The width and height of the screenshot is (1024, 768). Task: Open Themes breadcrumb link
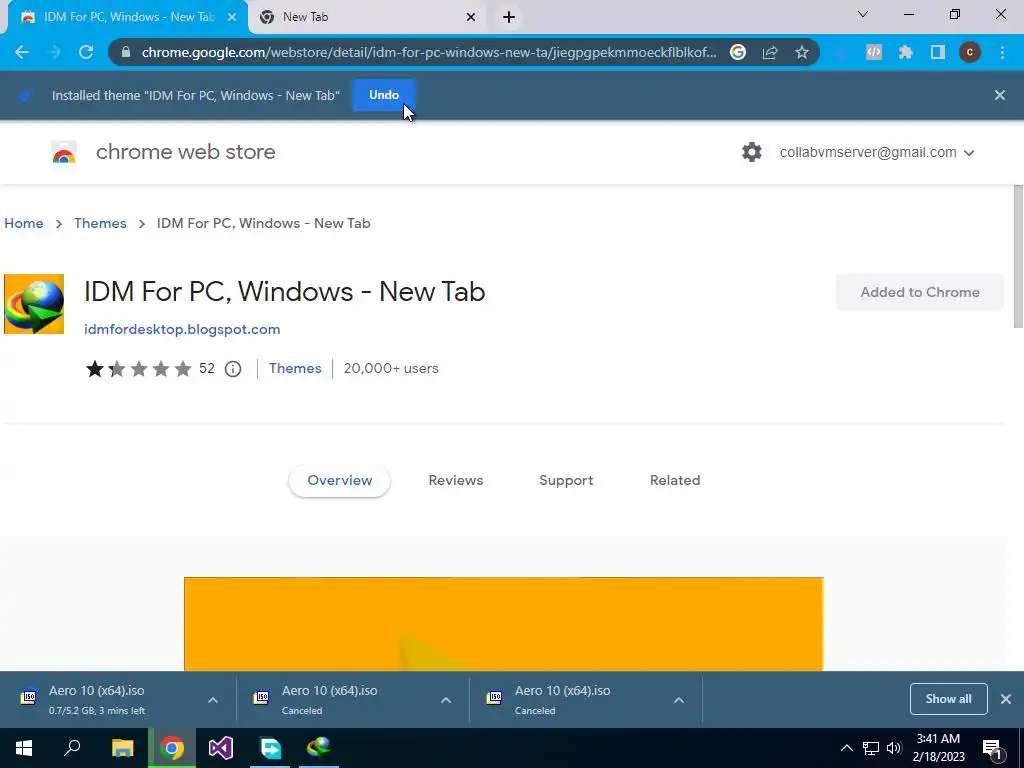[x=100, y=223]
